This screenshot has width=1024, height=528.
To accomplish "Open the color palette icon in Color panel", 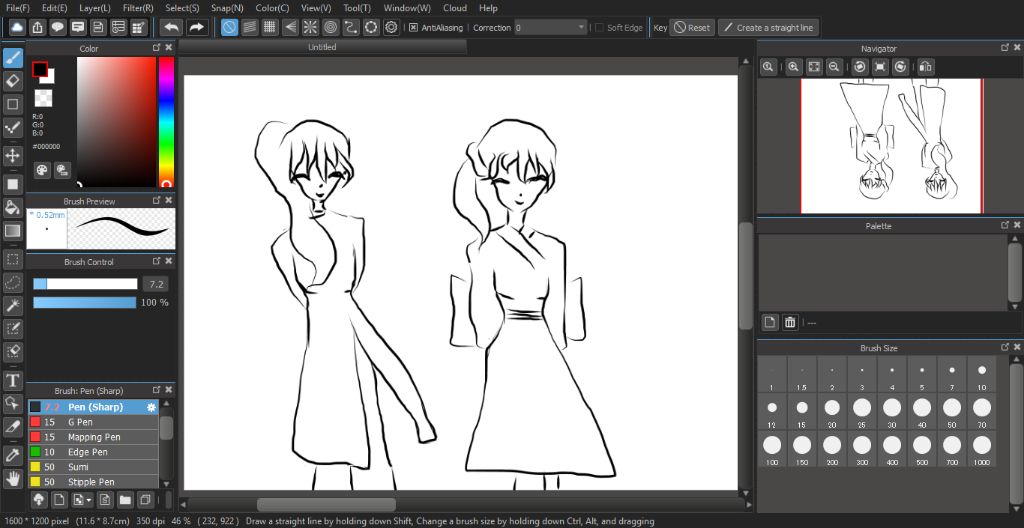I will pyautogui.click(x=42, y=170).
